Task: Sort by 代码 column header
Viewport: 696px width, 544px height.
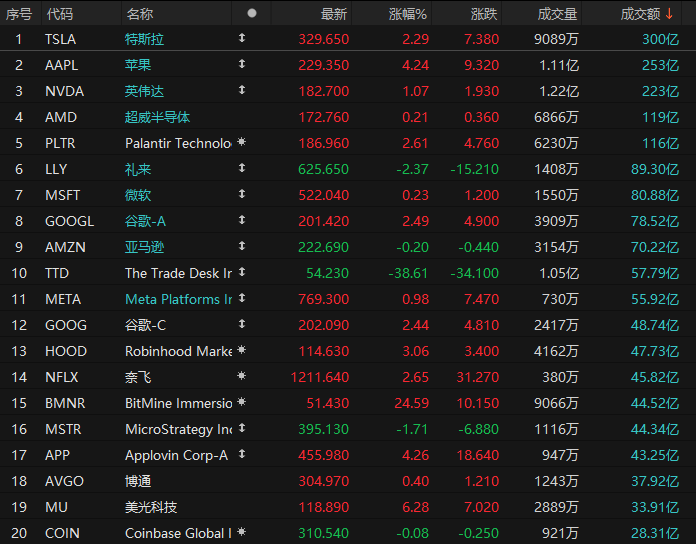Action: coord(59,14)
